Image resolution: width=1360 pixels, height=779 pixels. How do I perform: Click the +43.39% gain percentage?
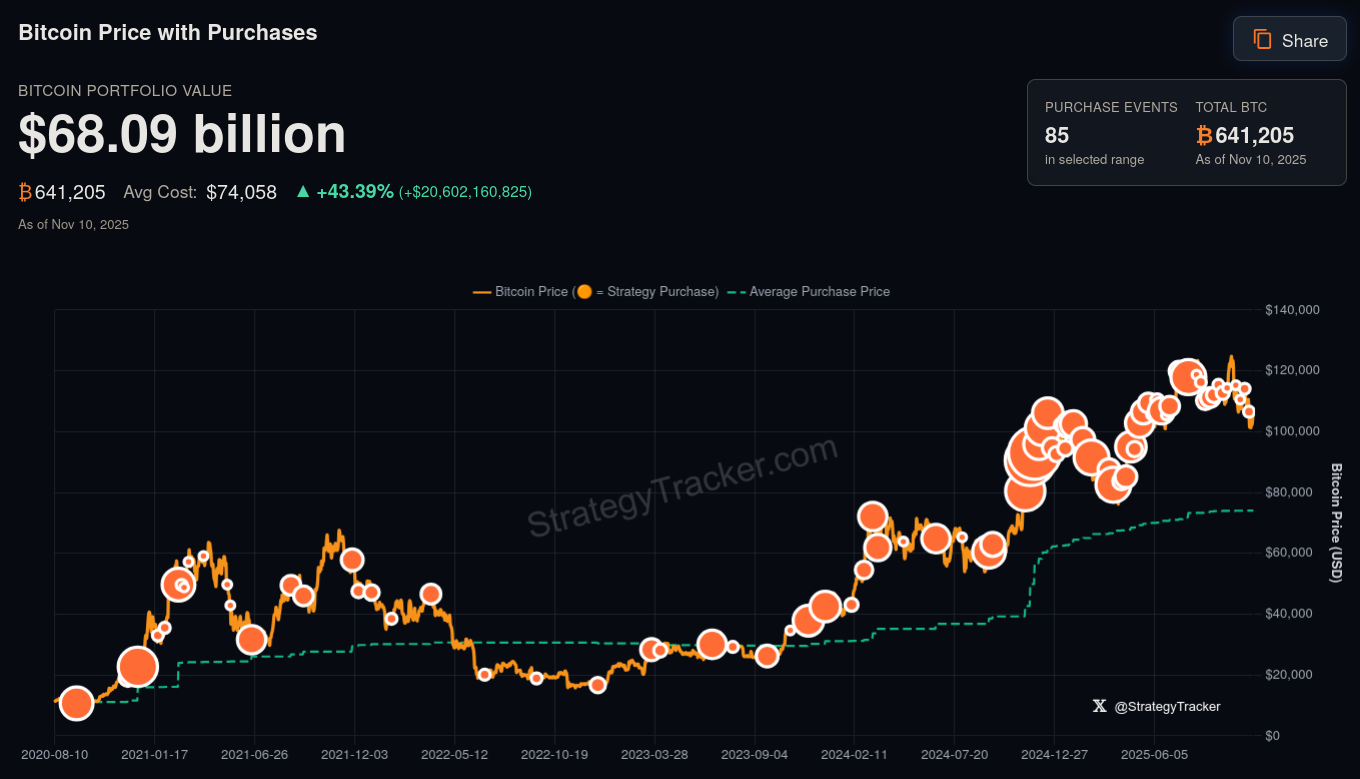[355, 192]
